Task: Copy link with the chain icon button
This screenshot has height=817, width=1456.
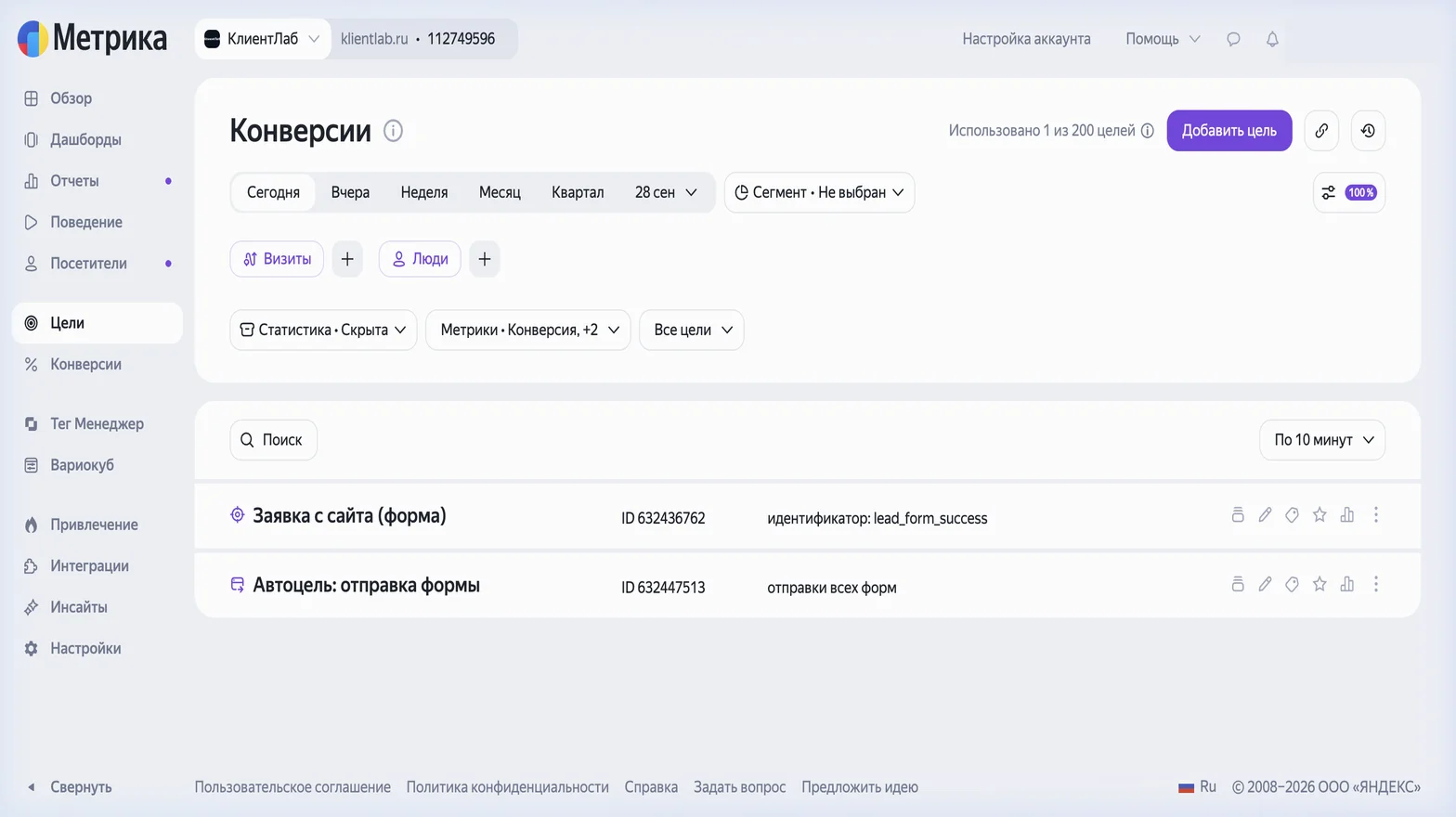Action: point(1321,131)
